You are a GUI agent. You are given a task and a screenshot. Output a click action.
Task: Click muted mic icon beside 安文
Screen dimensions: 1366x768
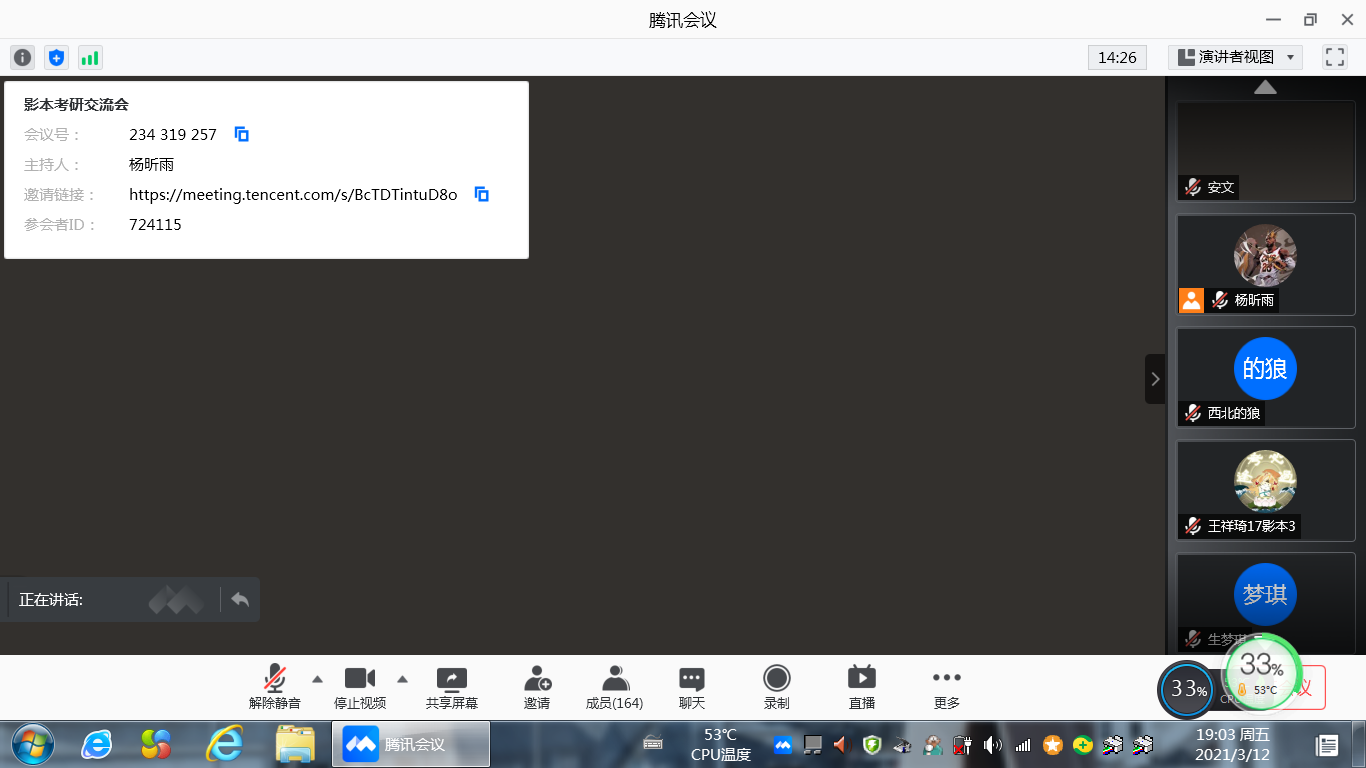(1192, 187)
